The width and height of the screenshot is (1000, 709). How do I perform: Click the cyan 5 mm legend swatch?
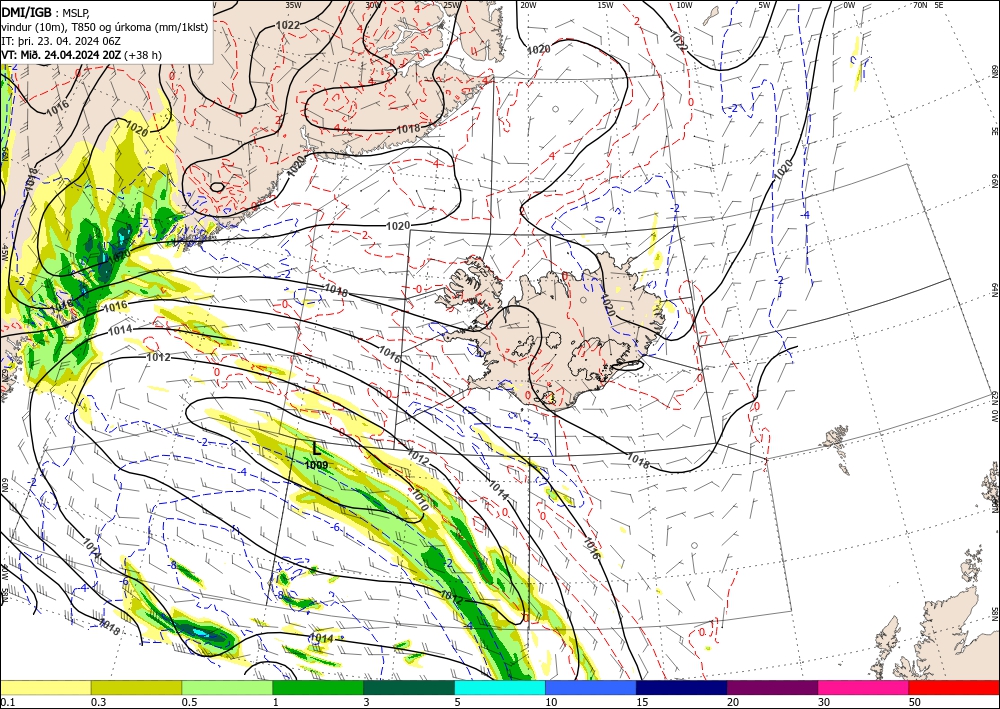[500, 687]
